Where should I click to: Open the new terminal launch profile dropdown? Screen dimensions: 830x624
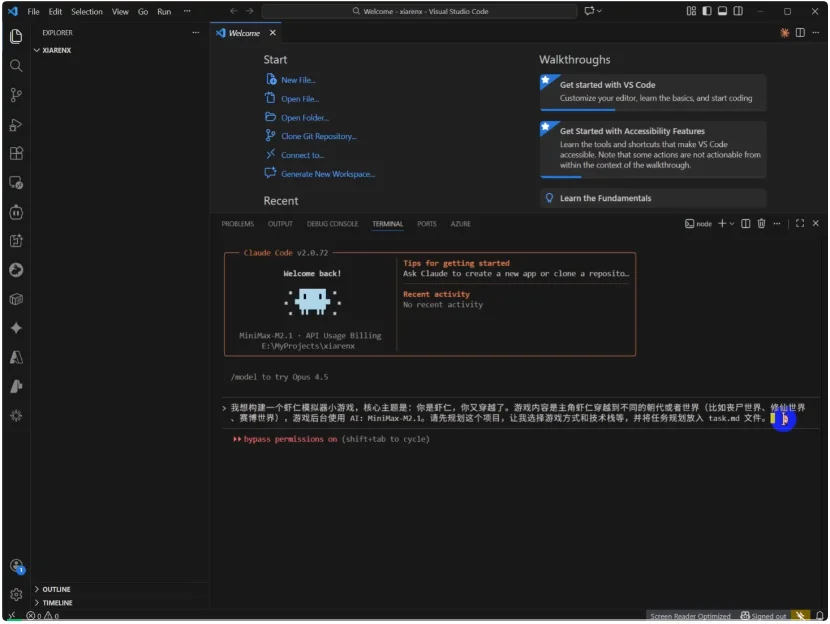(732, 224)
